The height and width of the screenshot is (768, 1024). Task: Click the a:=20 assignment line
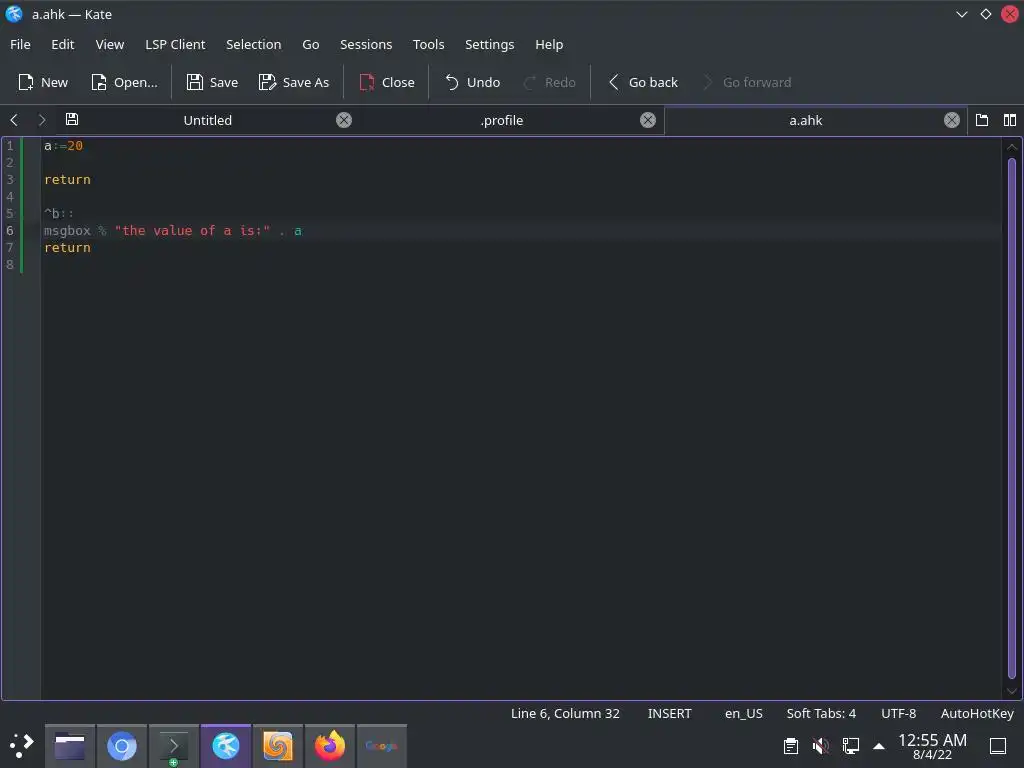pyautogui.click(x=63, y=146)
